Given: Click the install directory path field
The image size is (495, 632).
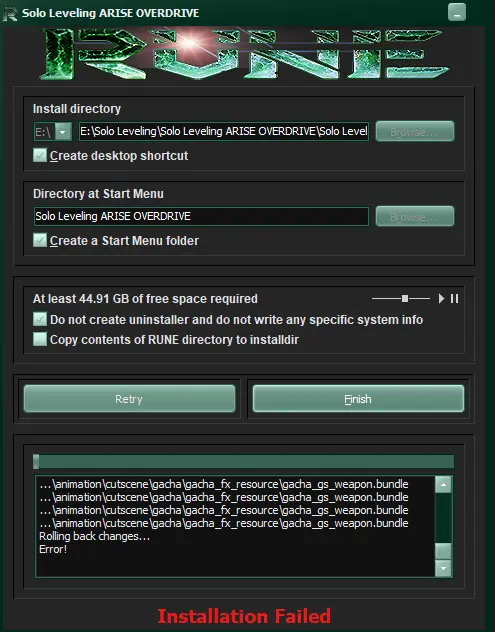Looking at the screenshot, I should tap(224, 131).
